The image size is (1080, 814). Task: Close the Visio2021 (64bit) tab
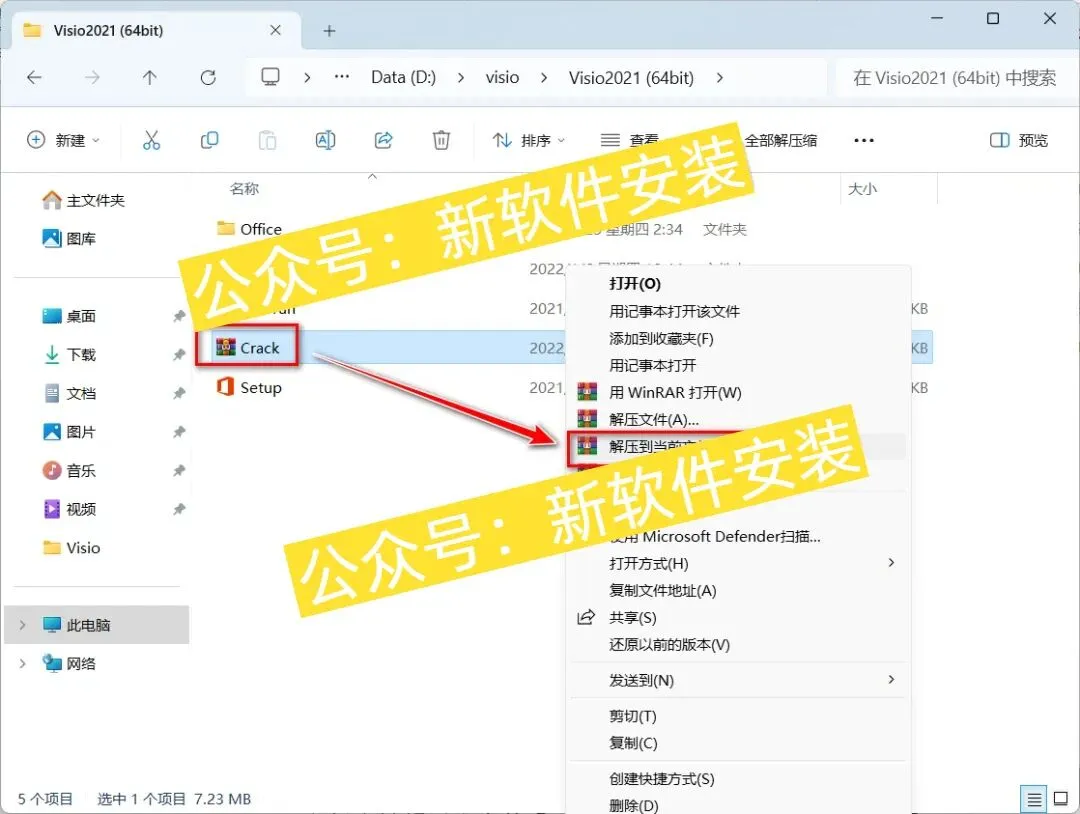pyautogui.click(x=275, y=30)
